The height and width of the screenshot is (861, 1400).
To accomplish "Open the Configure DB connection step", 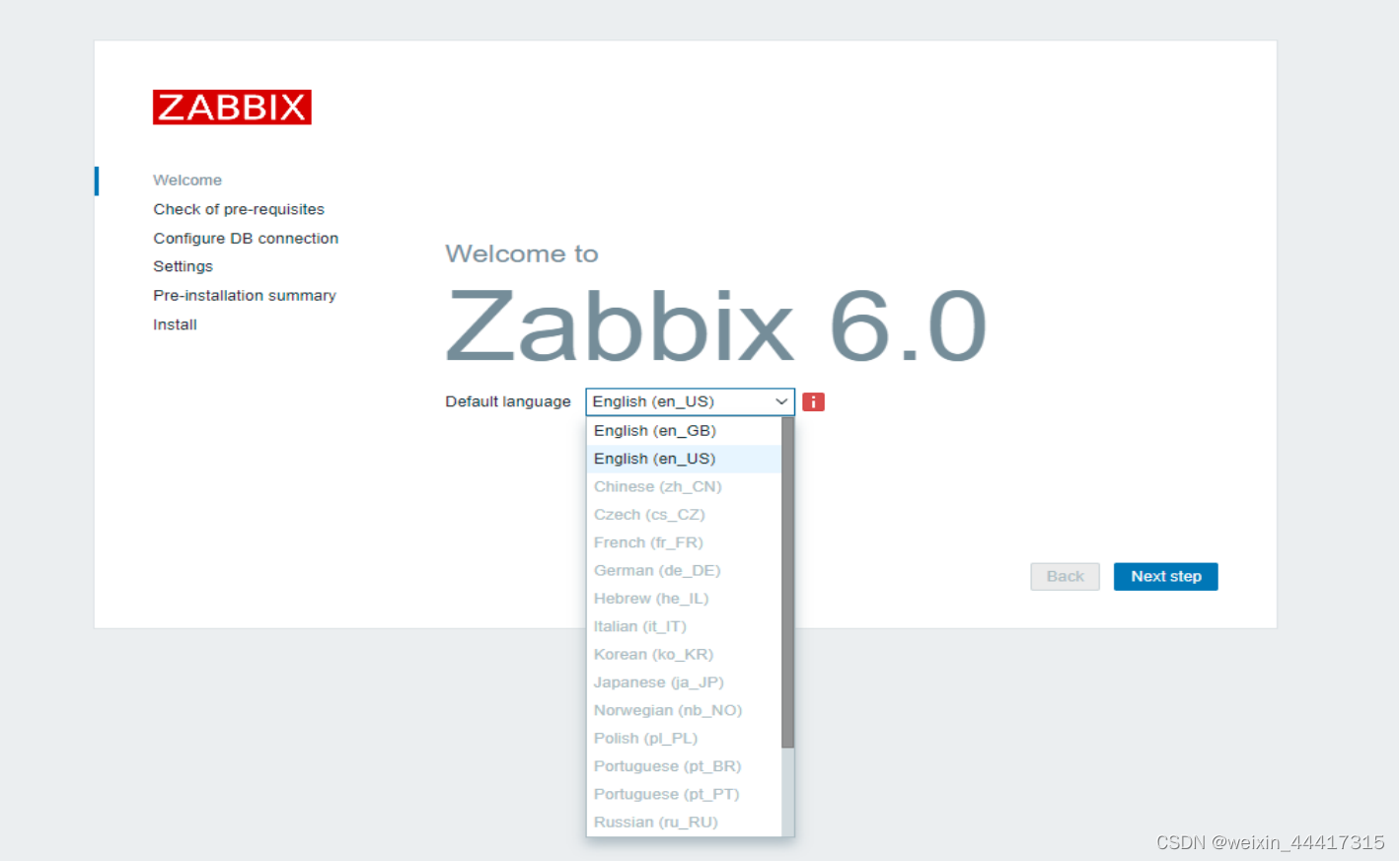I will [245, 238].
